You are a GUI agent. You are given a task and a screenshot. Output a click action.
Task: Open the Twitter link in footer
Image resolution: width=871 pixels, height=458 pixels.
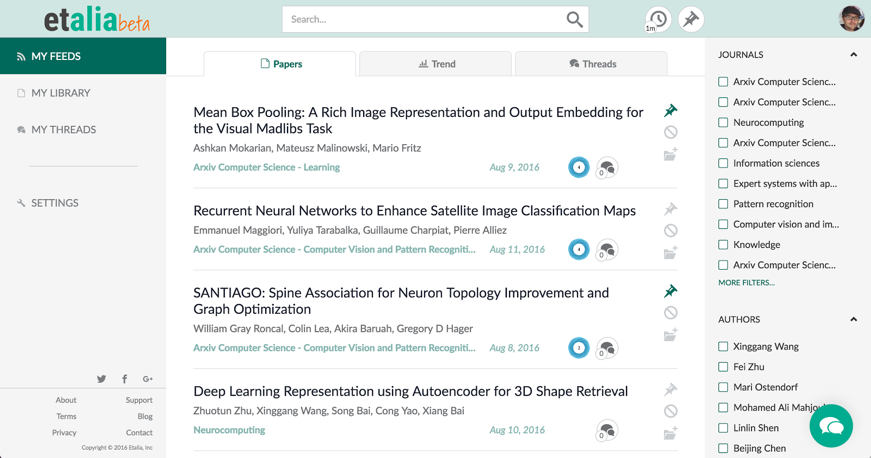click(x=101, y=379)
